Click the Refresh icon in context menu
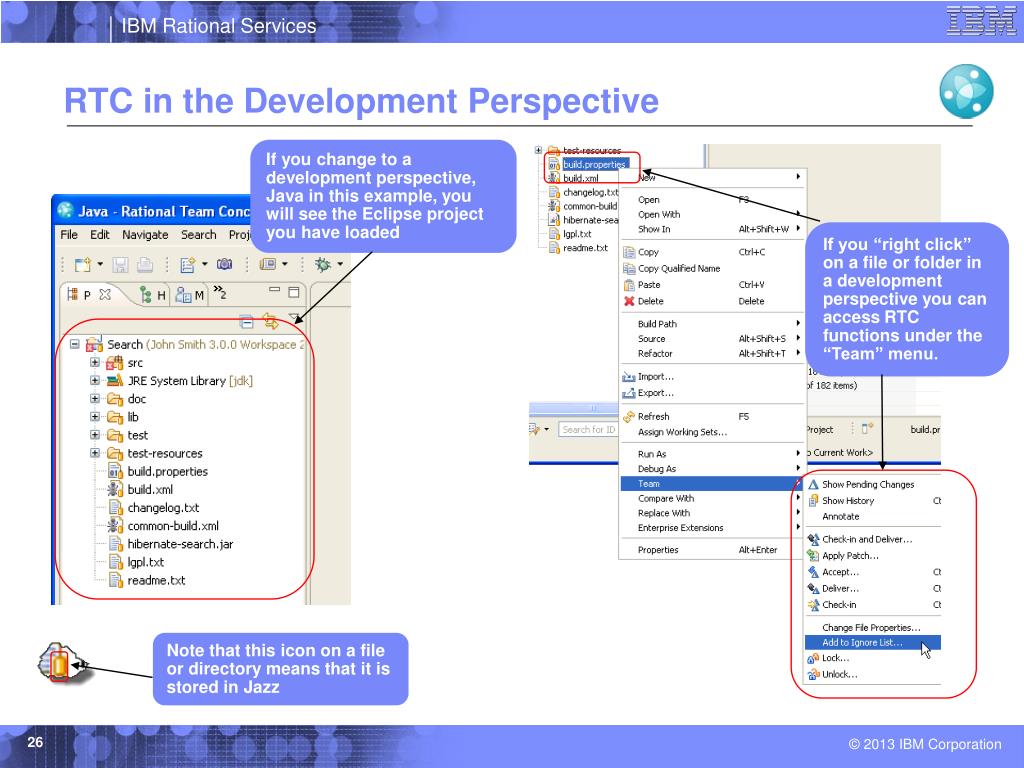The image size is (1024, 768). tap(629, 417)
